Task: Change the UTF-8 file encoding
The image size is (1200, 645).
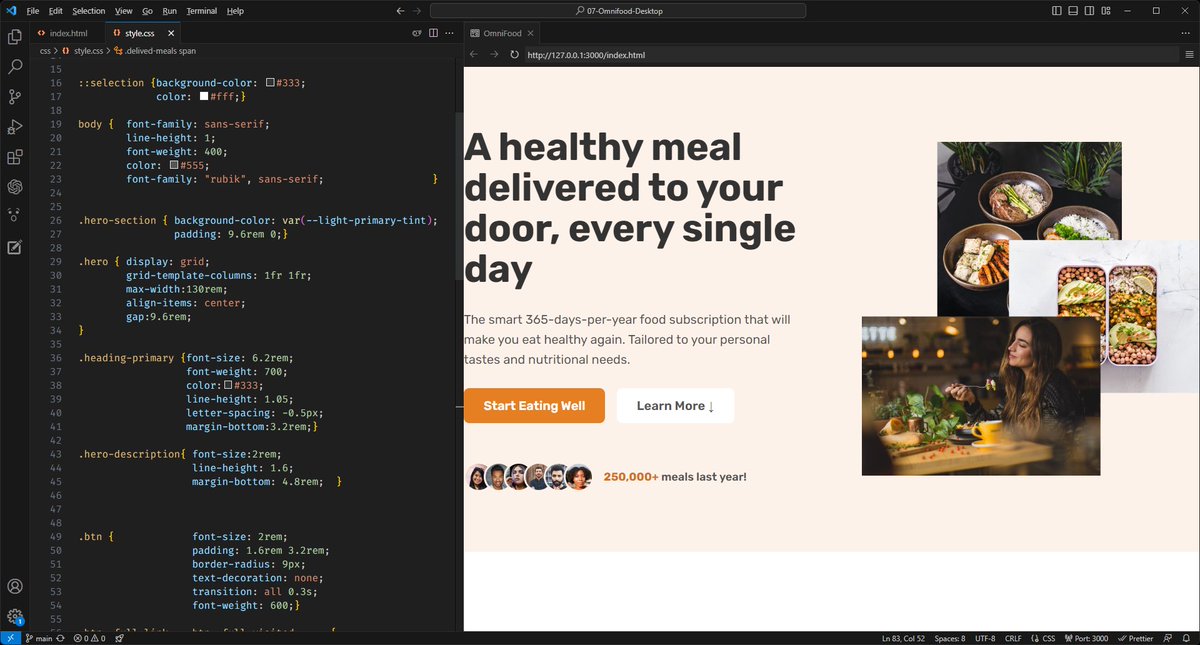Action: click(x=985, y=638)
